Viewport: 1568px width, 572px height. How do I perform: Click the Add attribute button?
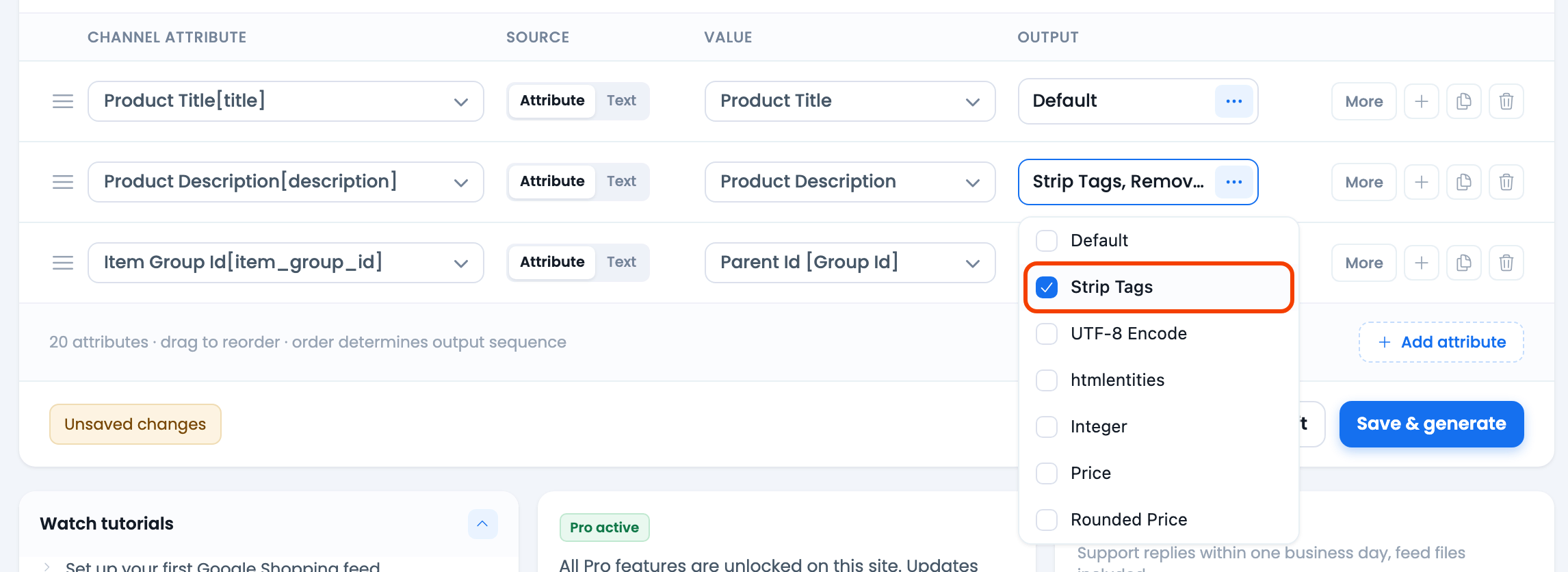pyautogui.click(x=1441, y=342)
